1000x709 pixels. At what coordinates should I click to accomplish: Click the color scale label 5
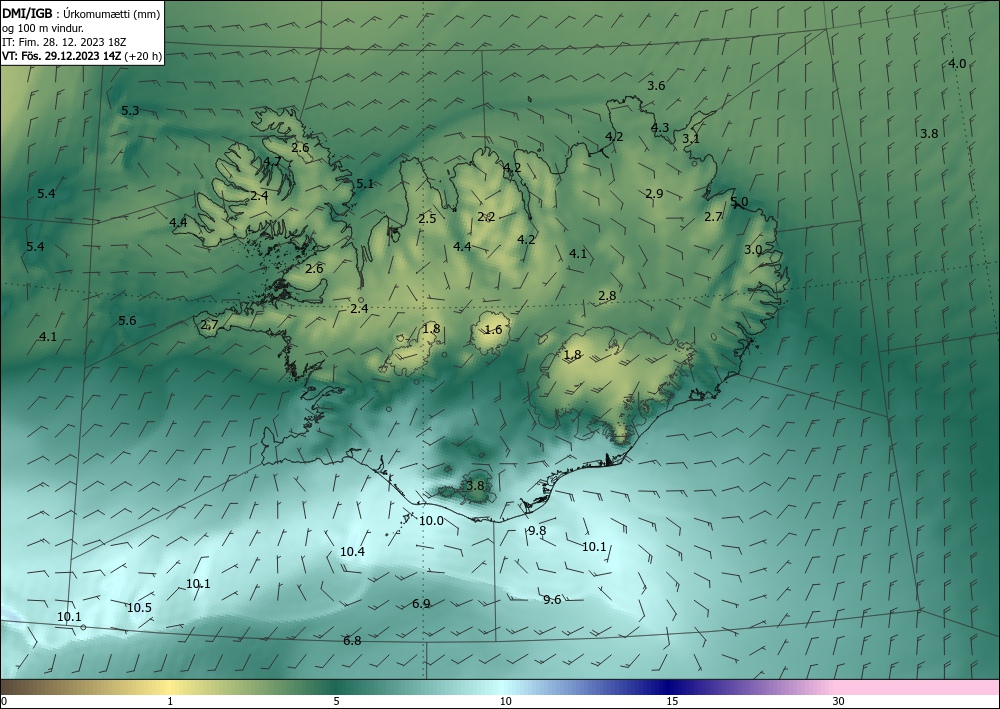[336, 702]
